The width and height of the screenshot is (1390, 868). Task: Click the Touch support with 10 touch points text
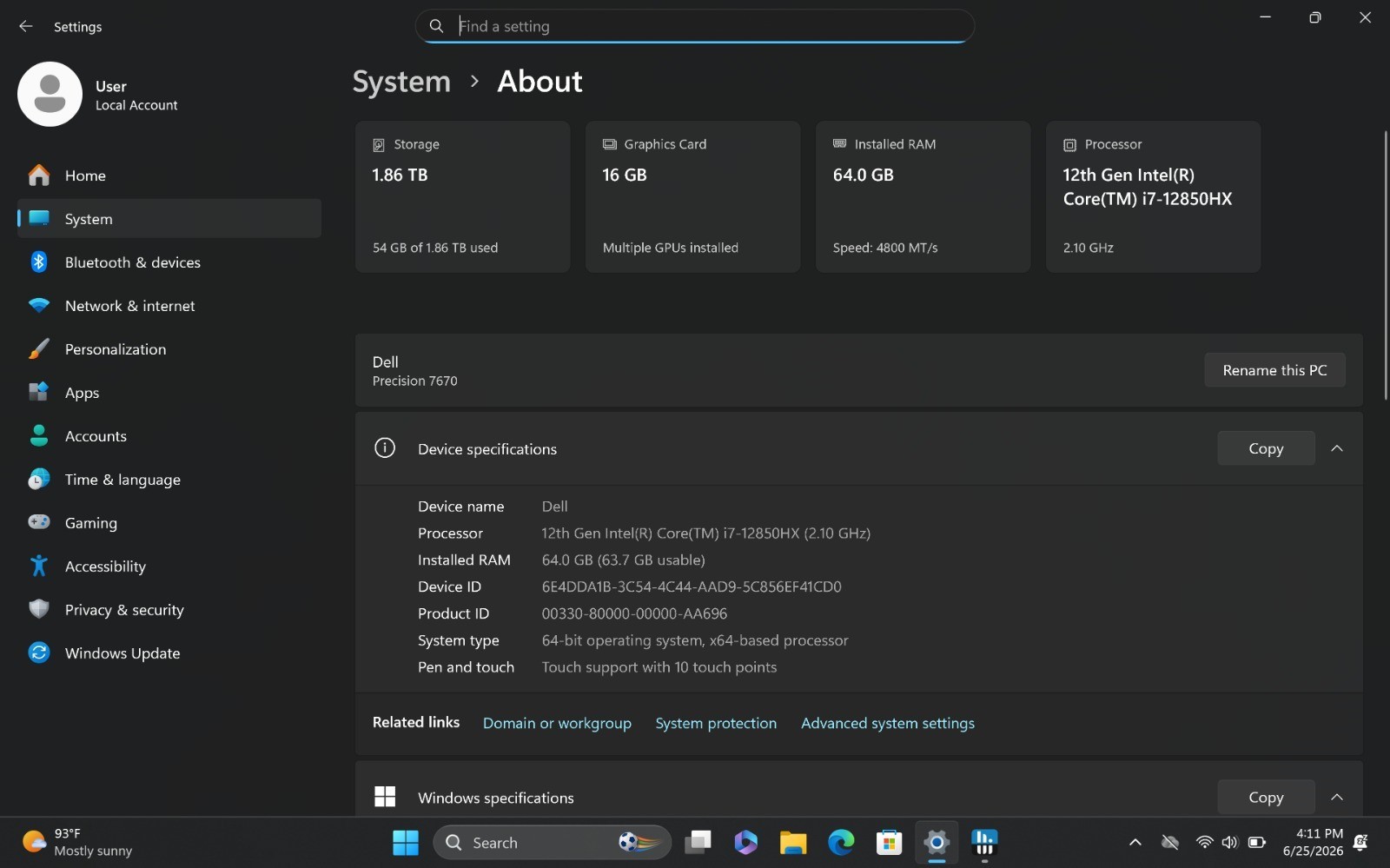[x=659, y=667]
